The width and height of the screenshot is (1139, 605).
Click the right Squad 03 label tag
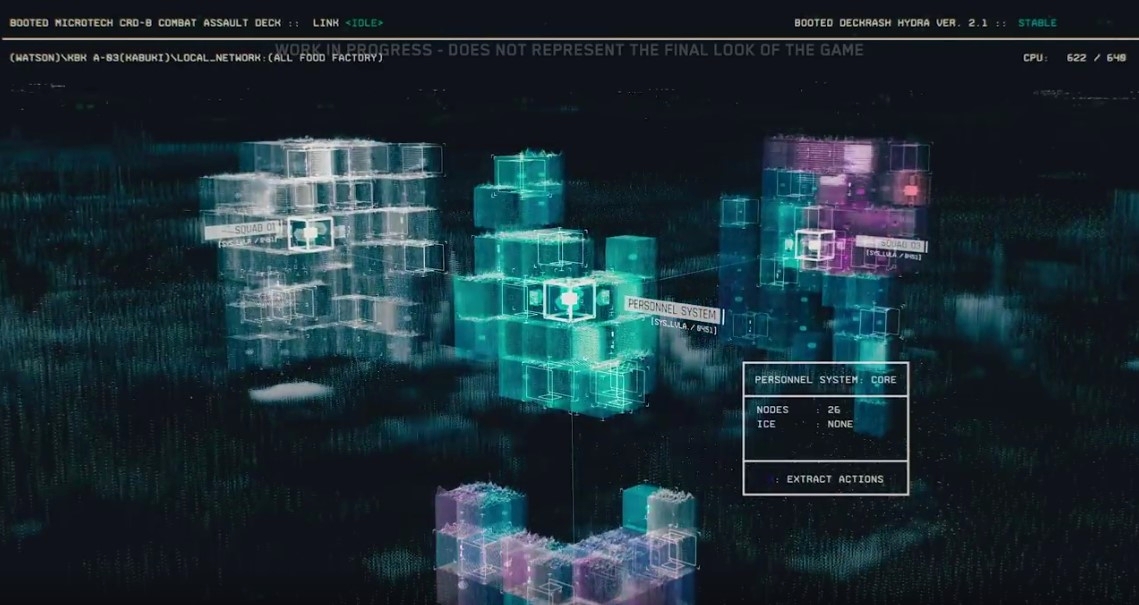point(891,244)
